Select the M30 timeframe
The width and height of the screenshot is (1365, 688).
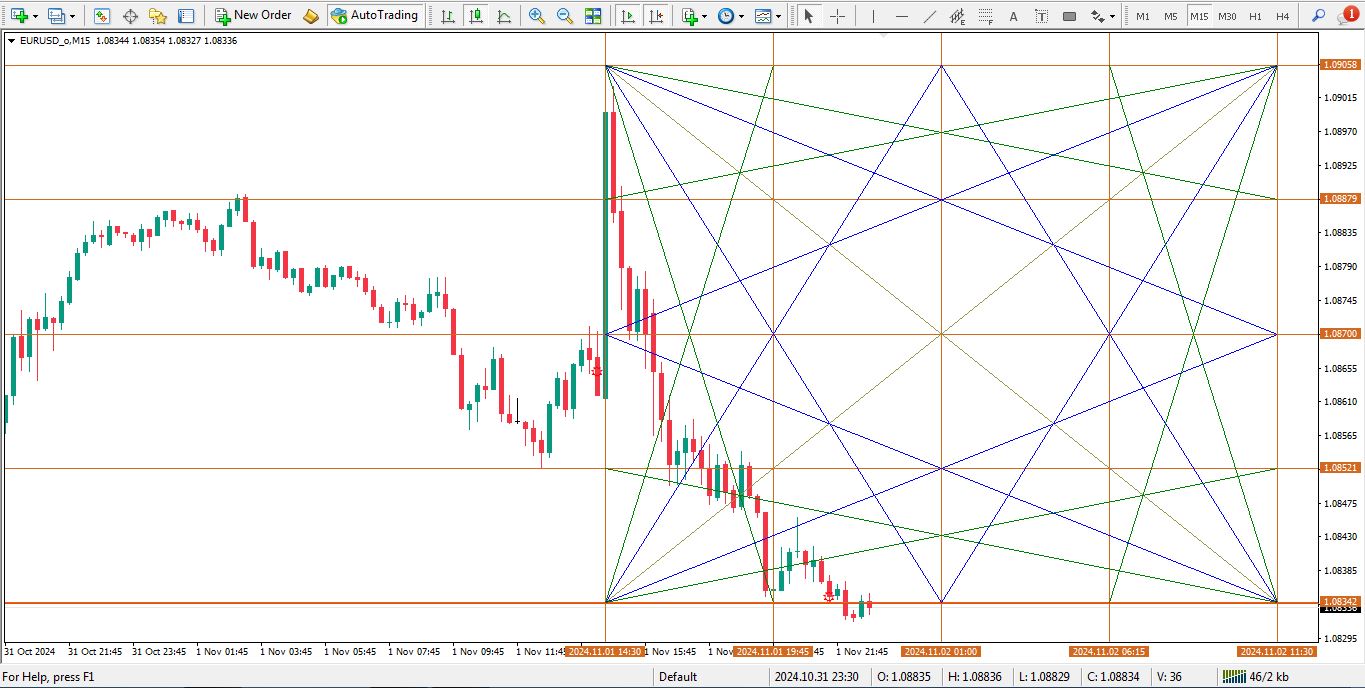pos(1228,15)
